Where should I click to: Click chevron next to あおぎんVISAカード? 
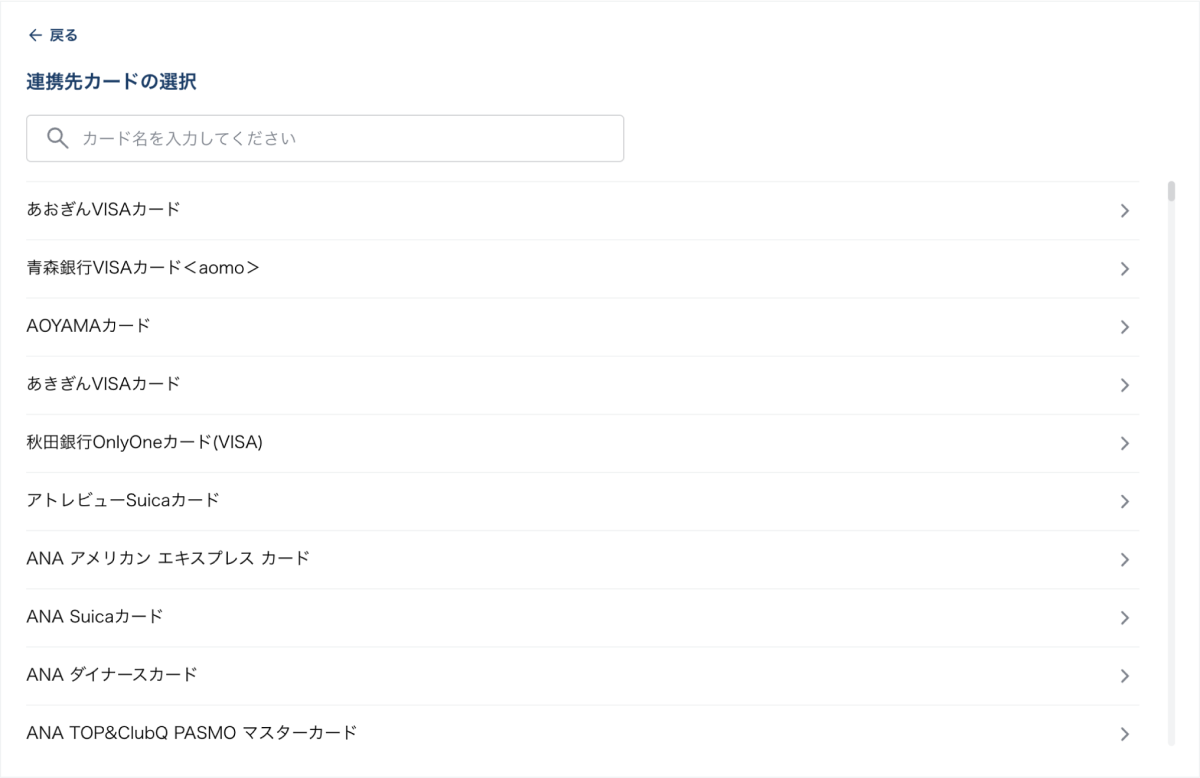click(1125, 211)
